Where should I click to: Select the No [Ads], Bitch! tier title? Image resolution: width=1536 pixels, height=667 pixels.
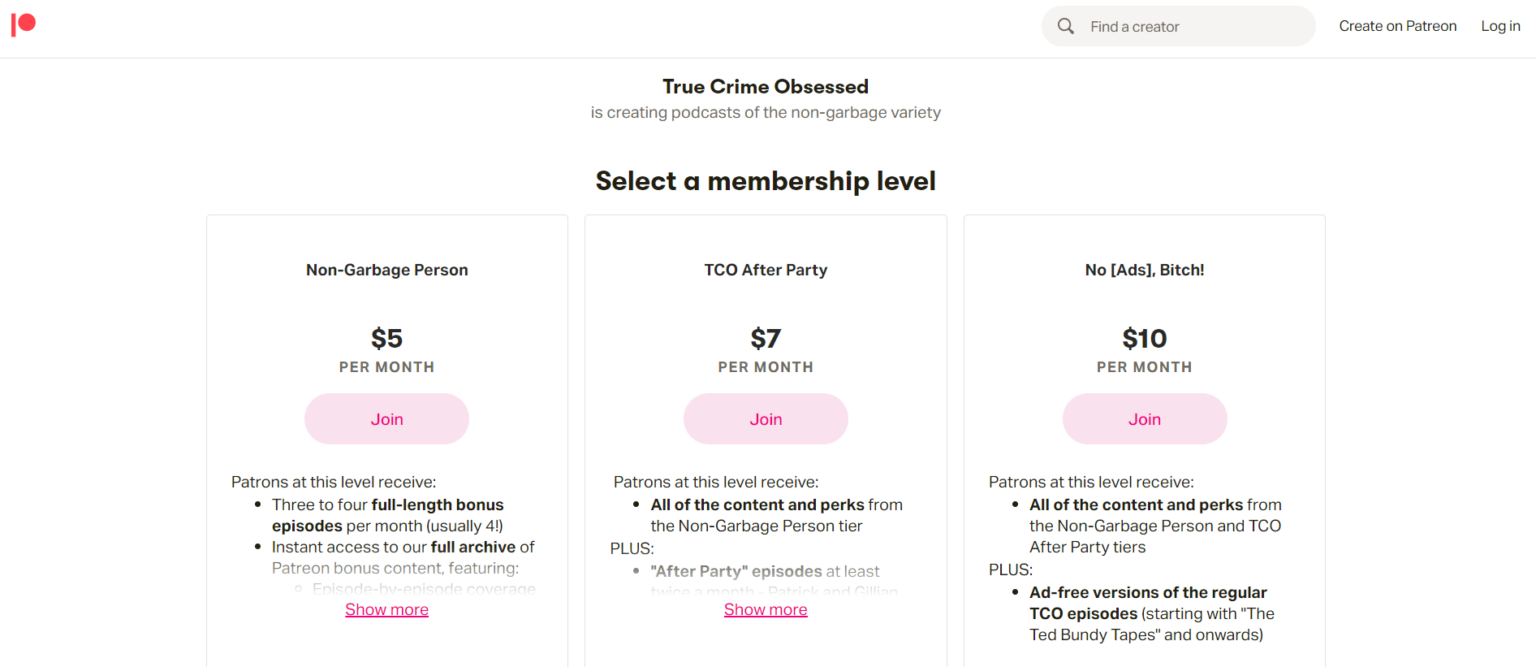pos(1144,270)
